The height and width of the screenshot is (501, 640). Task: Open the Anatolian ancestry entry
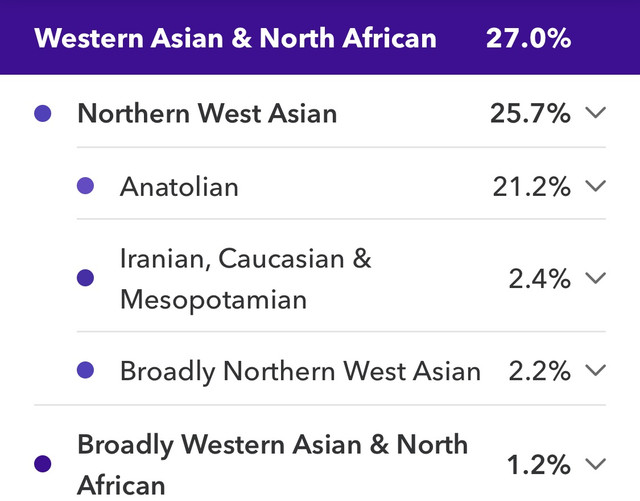179,186
